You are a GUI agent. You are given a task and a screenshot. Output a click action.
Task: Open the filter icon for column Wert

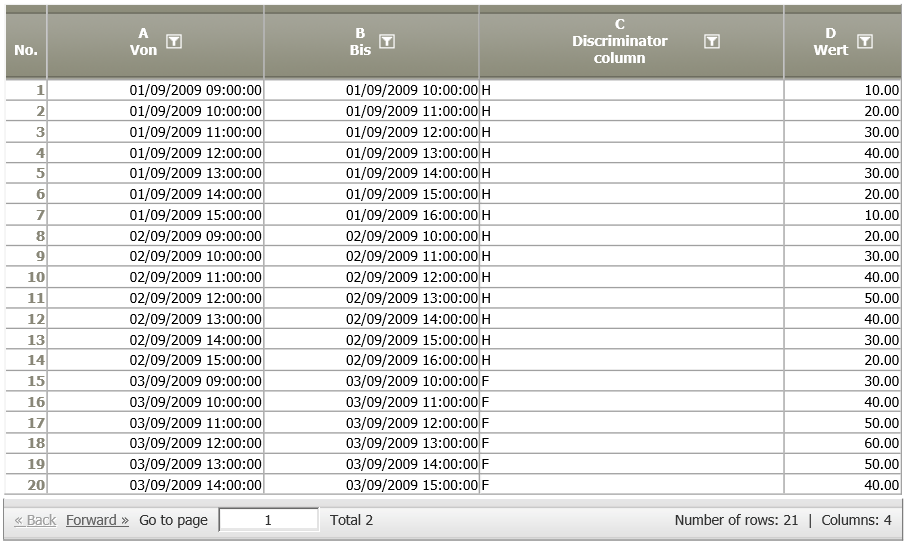pyautogui.click(x=864, y=41)
